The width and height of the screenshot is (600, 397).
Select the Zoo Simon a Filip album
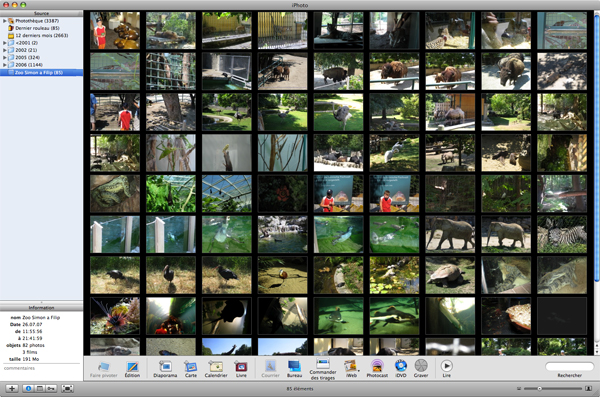point(41,72)
